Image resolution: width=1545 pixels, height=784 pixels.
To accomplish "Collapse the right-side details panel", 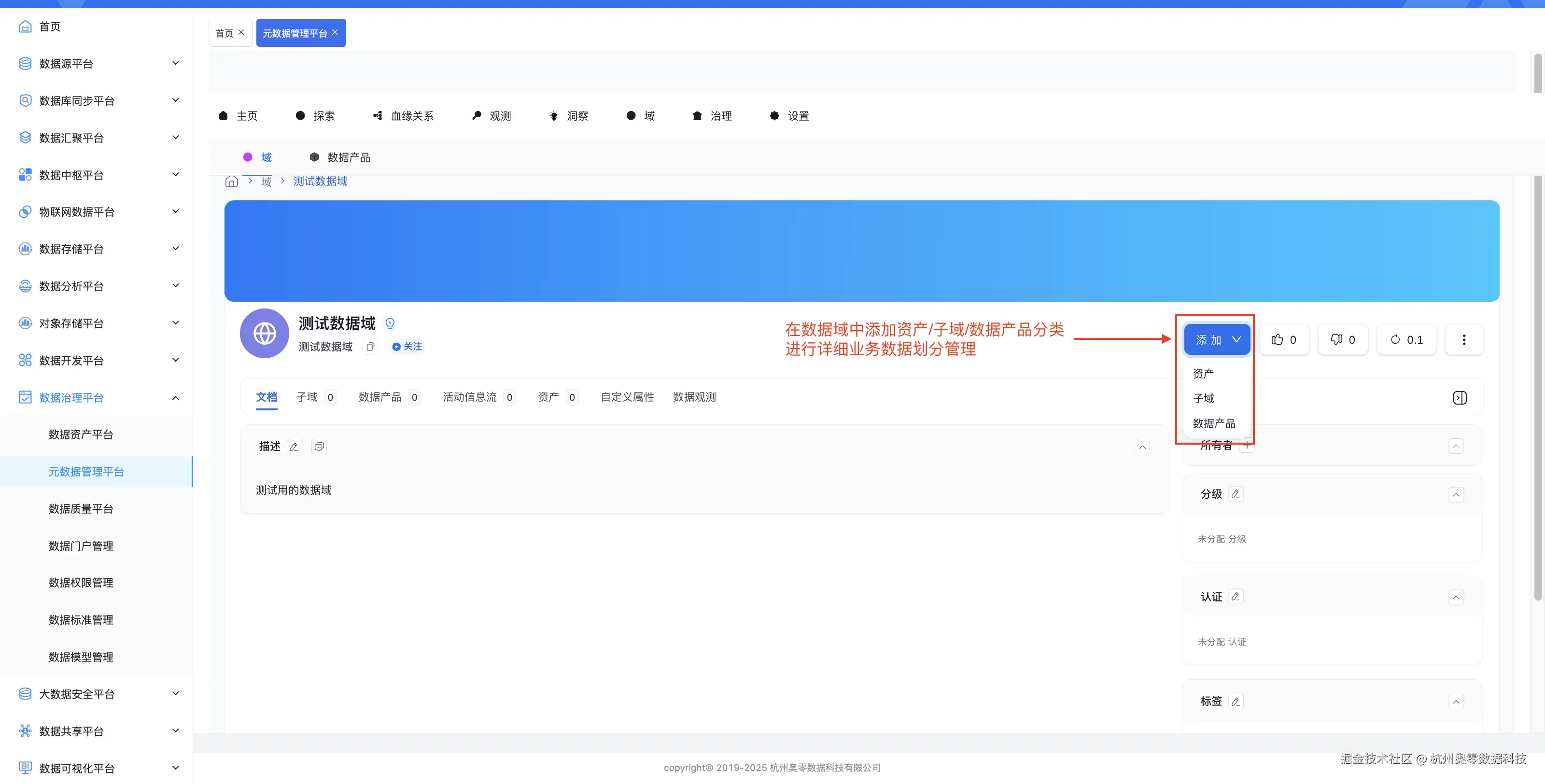I will pos(1460,397).
